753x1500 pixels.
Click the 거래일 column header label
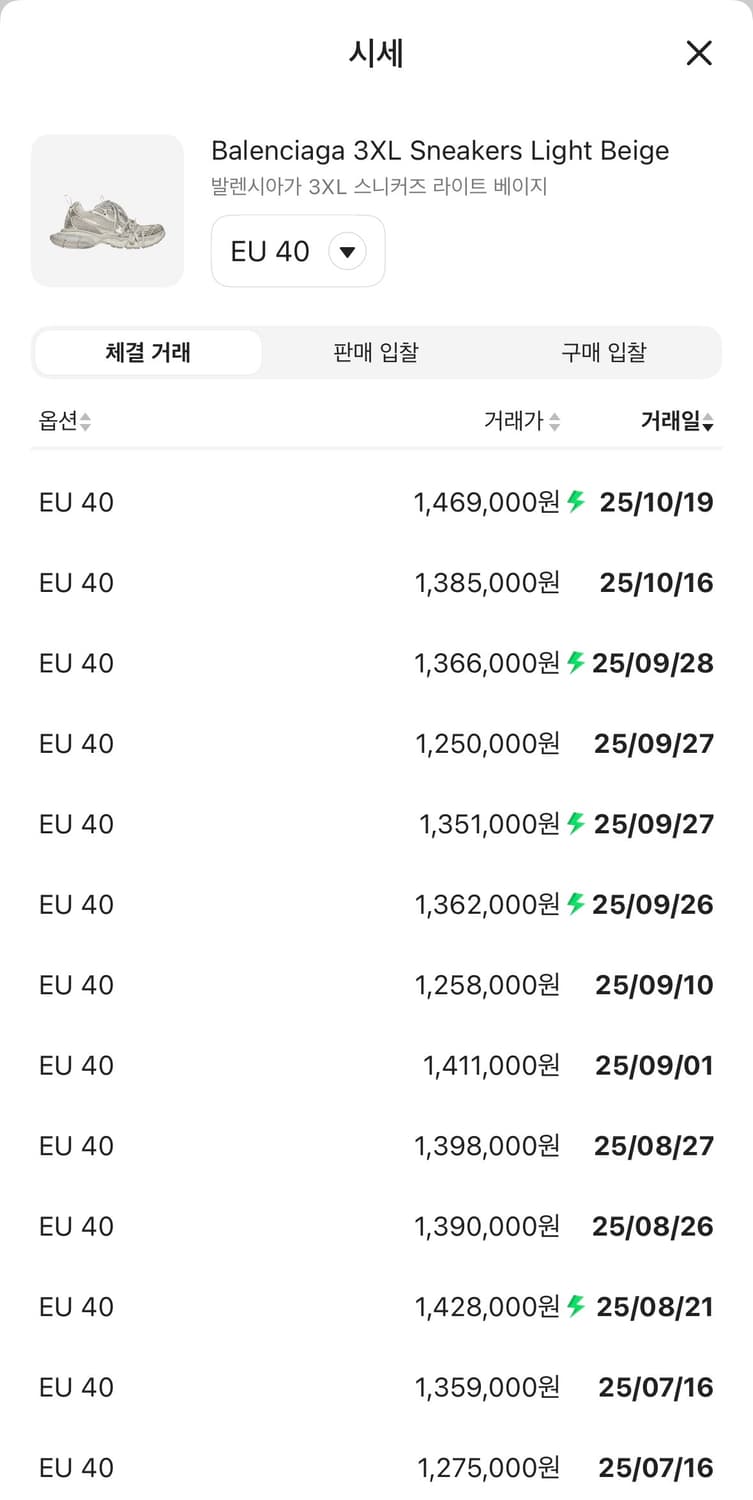(x=670, y=421)
